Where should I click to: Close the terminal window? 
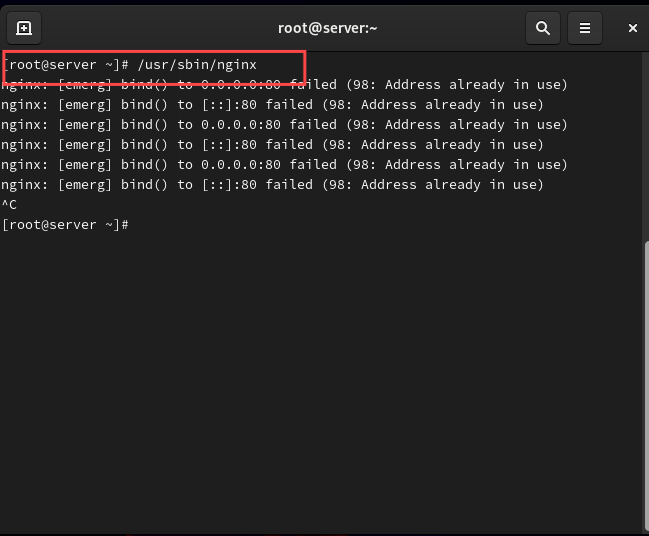[x=632, y=28]
